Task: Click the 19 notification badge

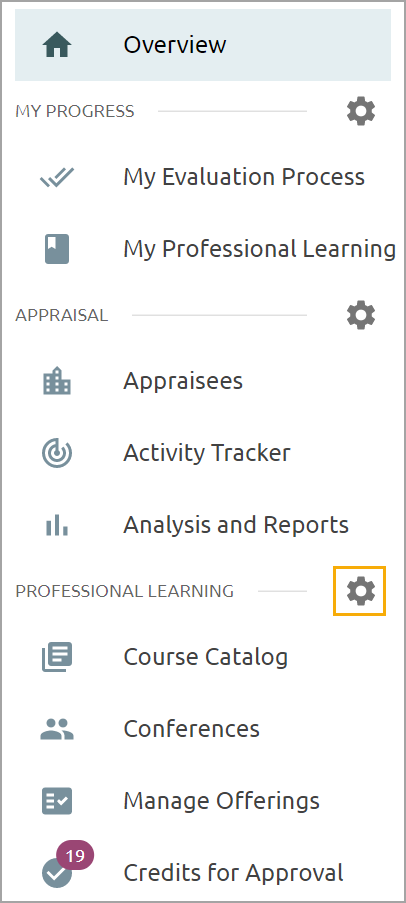Action: pyautogui.click(x=75, y=856)
